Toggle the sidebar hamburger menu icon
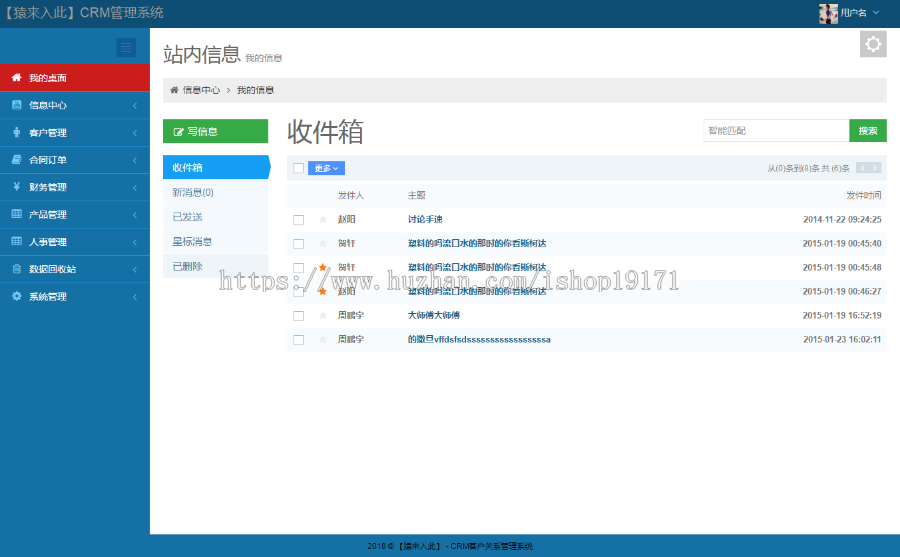The height and width of the screenshot is (557, 900). [126, 47]
